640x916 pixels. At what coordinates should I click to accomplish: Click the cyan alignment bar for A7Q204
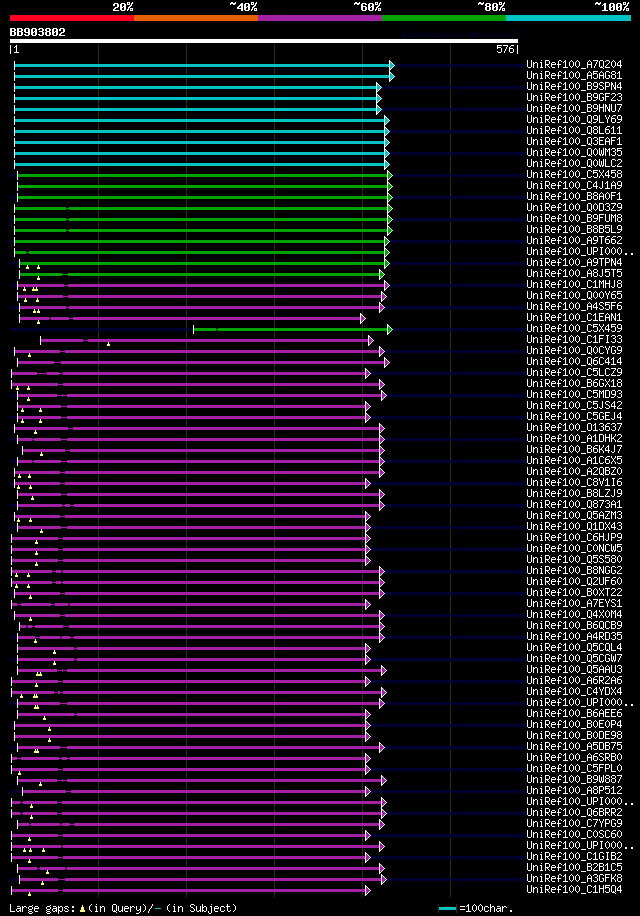(x=203, y=65)
